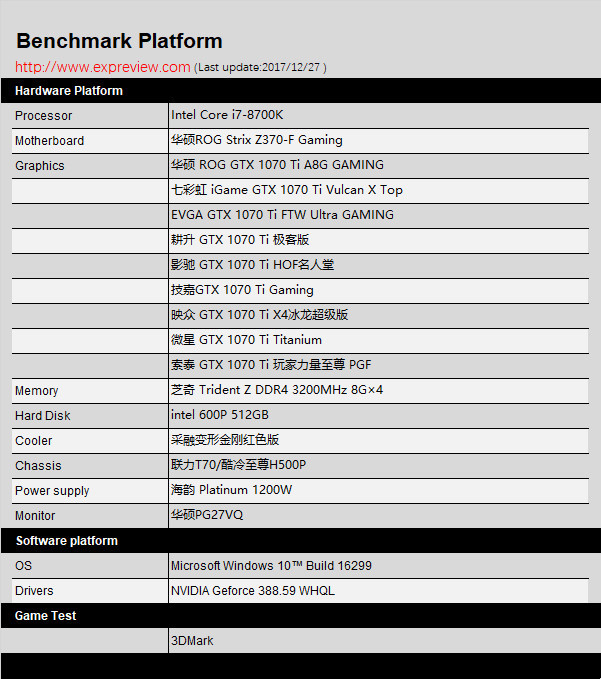Select the intel 600P 512GB hard disk cell
The width and height of the screenshot is (601, 679).
click(x=378, y=415)
